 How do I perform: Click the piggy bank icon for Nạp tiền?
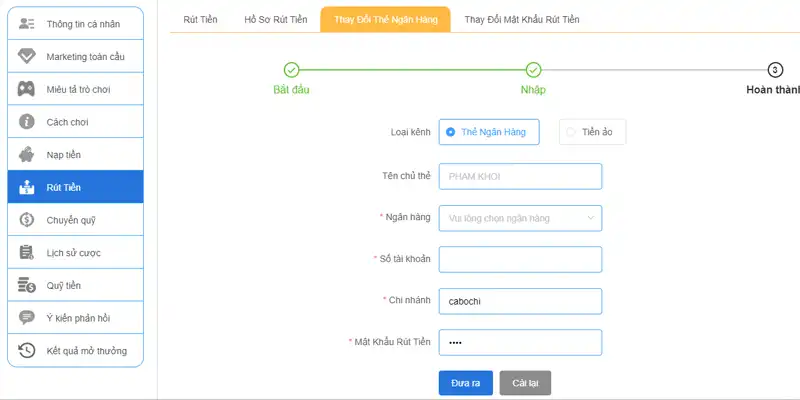coord(27,154)
